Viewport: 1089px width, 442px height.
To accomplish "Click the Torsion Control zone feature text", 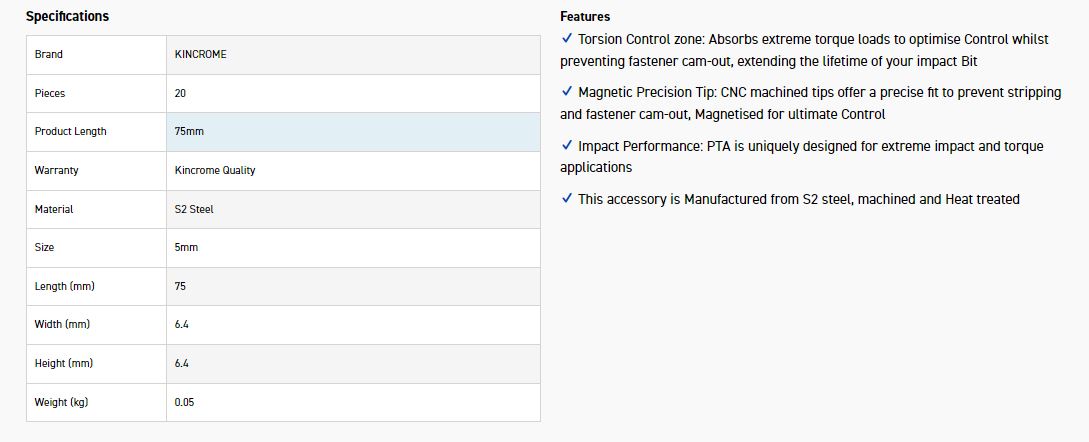I will coord(813,39).
